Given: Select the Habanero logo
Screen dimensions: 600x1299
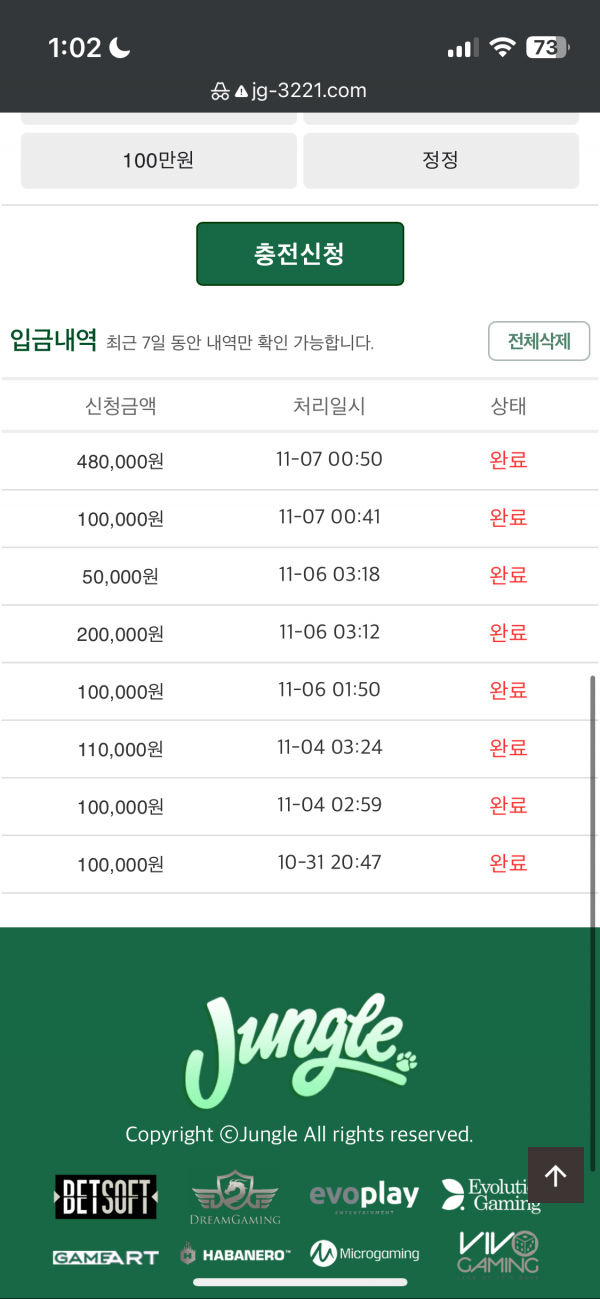Looking at the screenshot, I should pyautogui.click(x=235, y=1254).
